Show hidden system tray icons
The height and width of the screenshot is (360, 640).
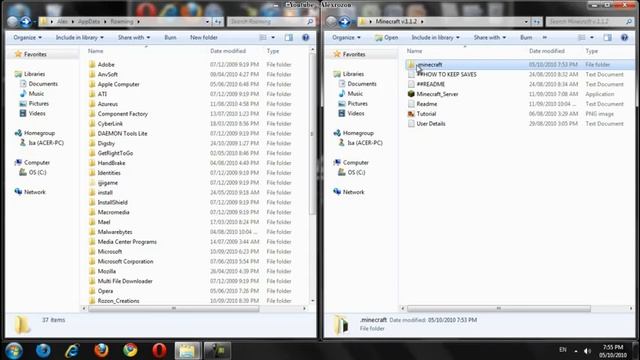(576, 351)
